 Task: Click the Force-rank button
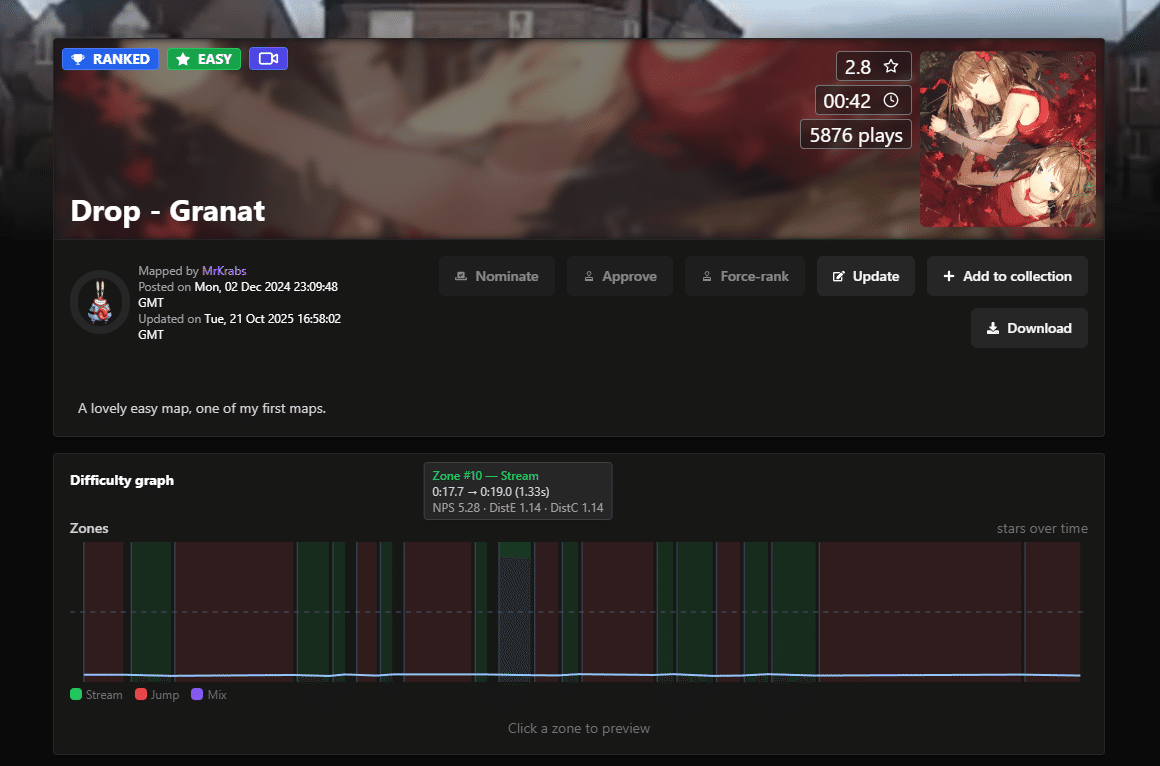(x=745, y=276)
